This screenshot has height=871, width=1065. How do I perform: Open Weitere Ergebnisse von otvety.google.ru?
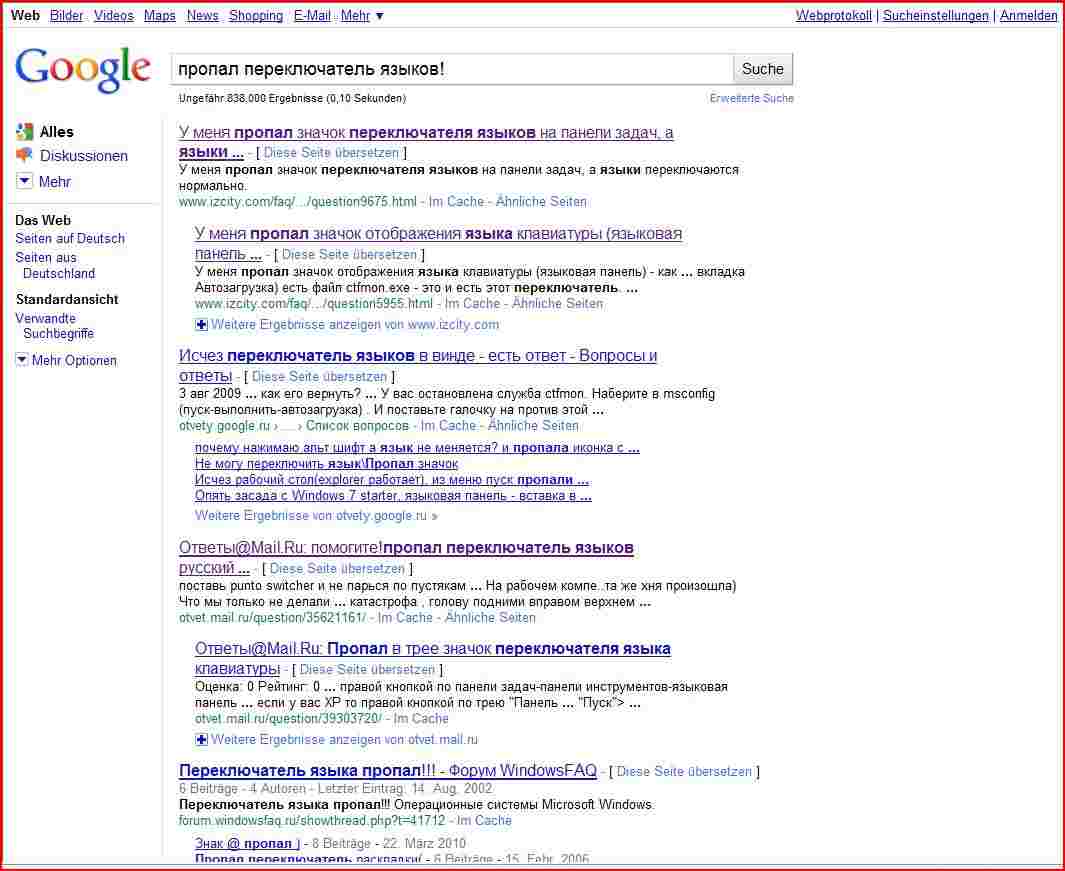click(x=316, y=516)
